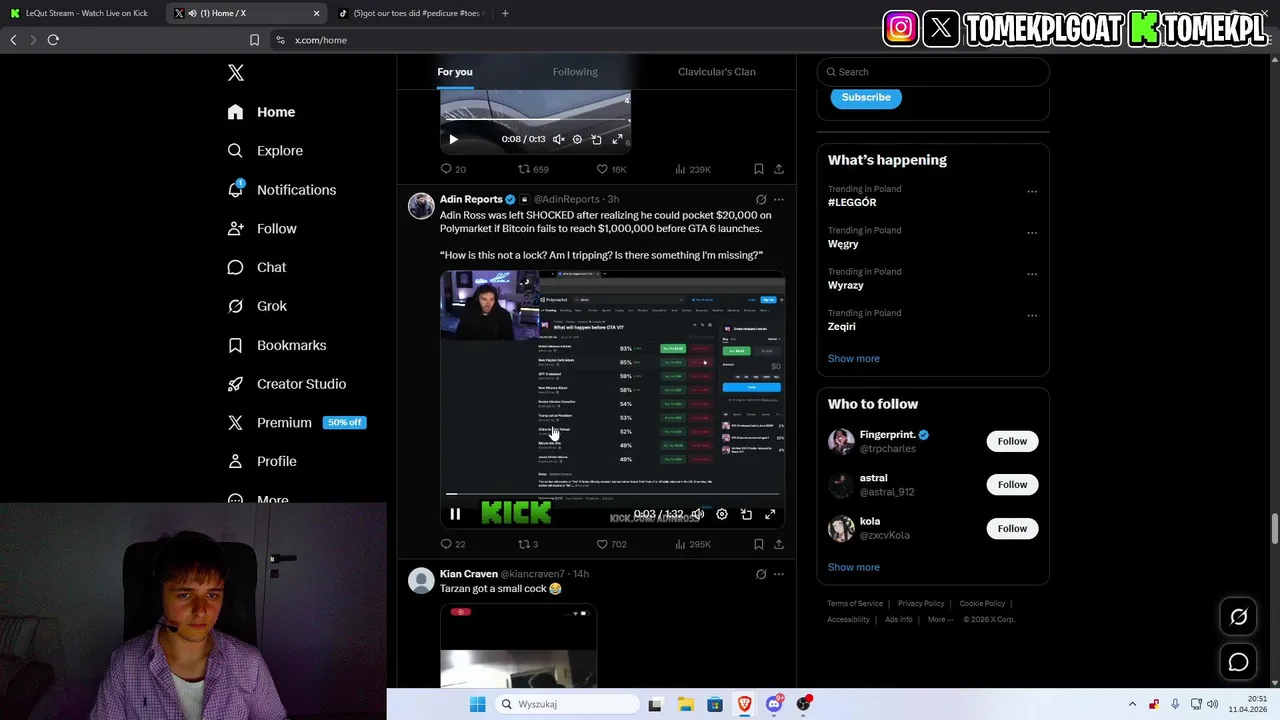
Task: Open Privacy Policy footer link
Action: 921,604
